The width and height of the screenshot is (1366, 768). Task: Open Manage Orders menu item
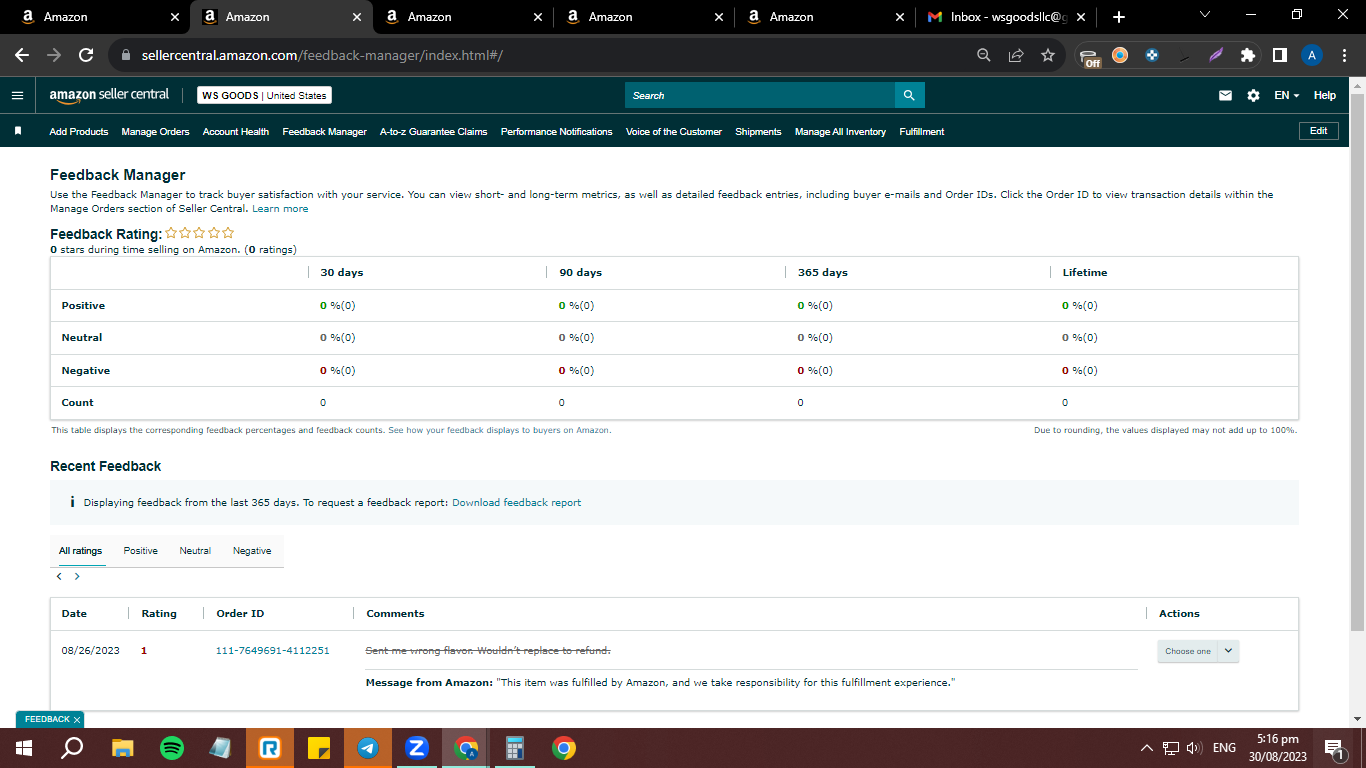[155, 132]
